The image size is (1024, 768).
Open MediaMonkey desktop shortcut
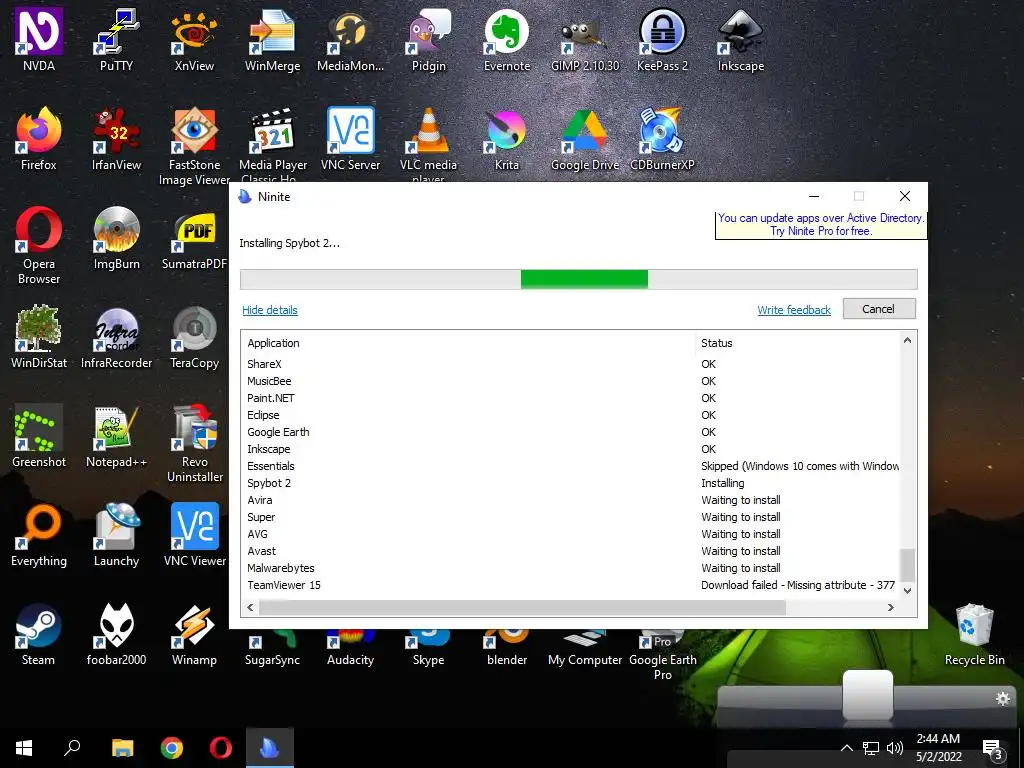[350, 40]
